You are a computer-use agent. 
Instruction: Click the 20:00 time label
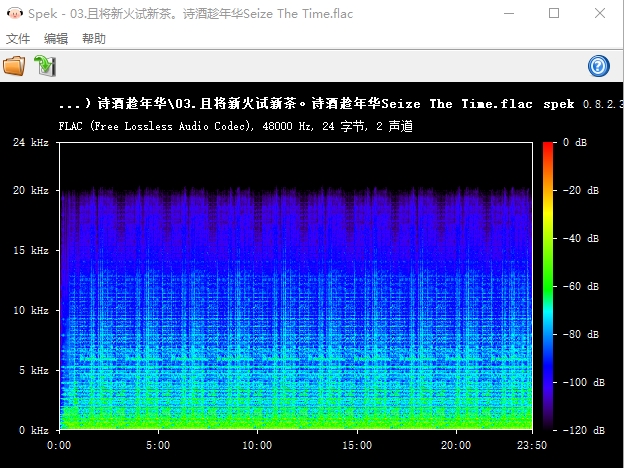coord(456,445)
